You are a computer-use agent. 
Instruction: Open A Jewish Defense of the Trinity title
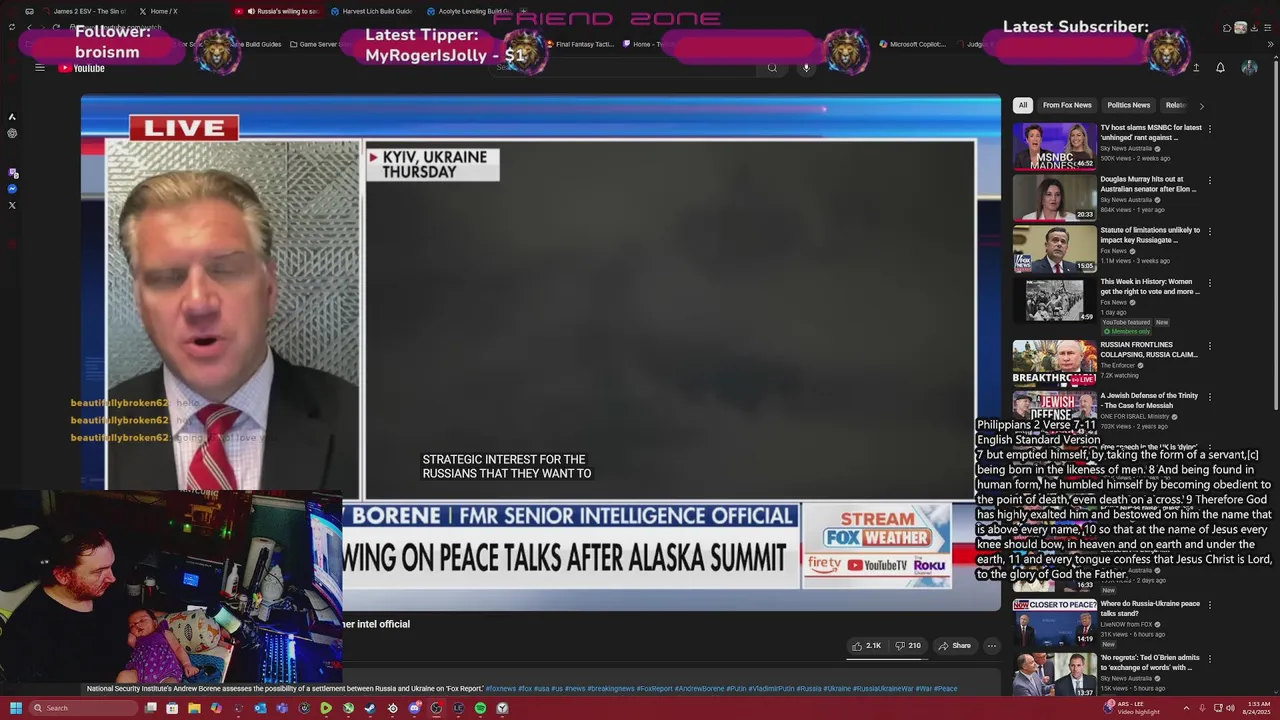(1149, 401)
